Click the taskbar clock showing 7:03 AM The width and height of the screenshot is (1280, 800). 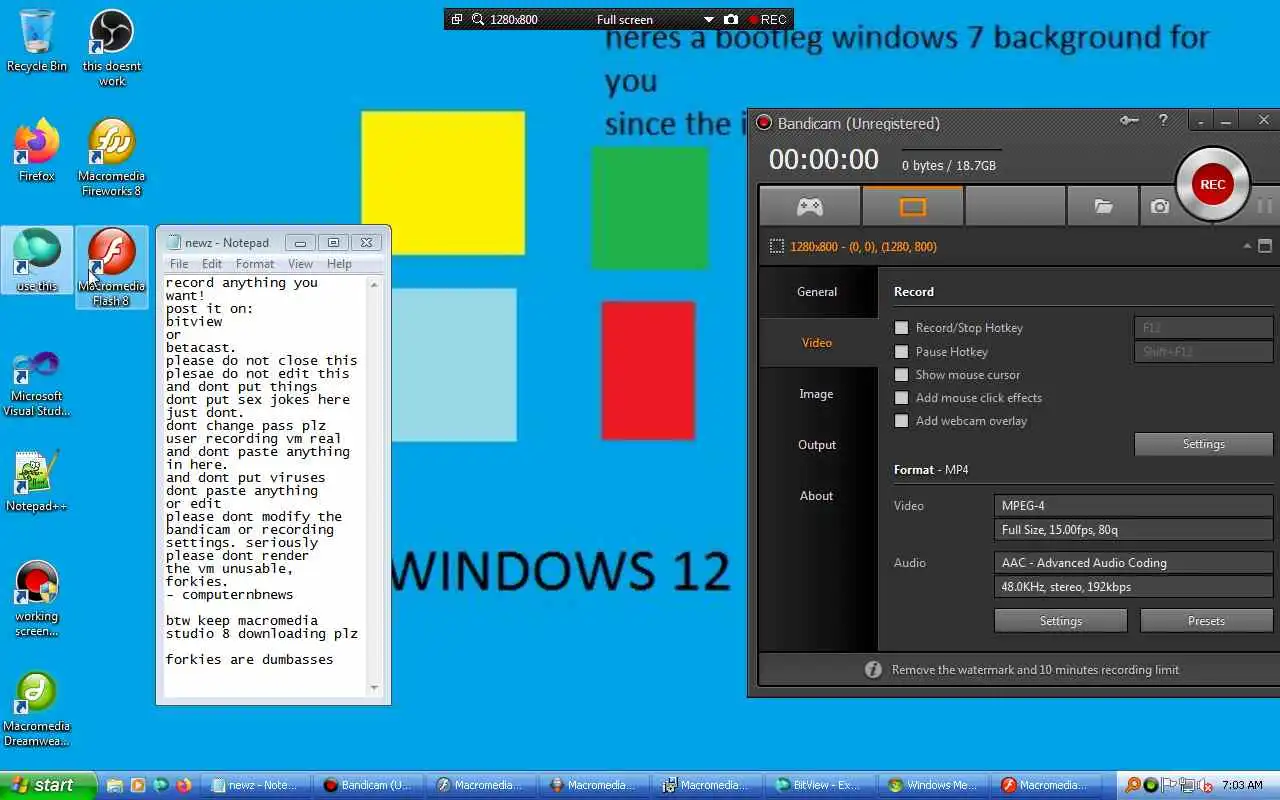1242,785
